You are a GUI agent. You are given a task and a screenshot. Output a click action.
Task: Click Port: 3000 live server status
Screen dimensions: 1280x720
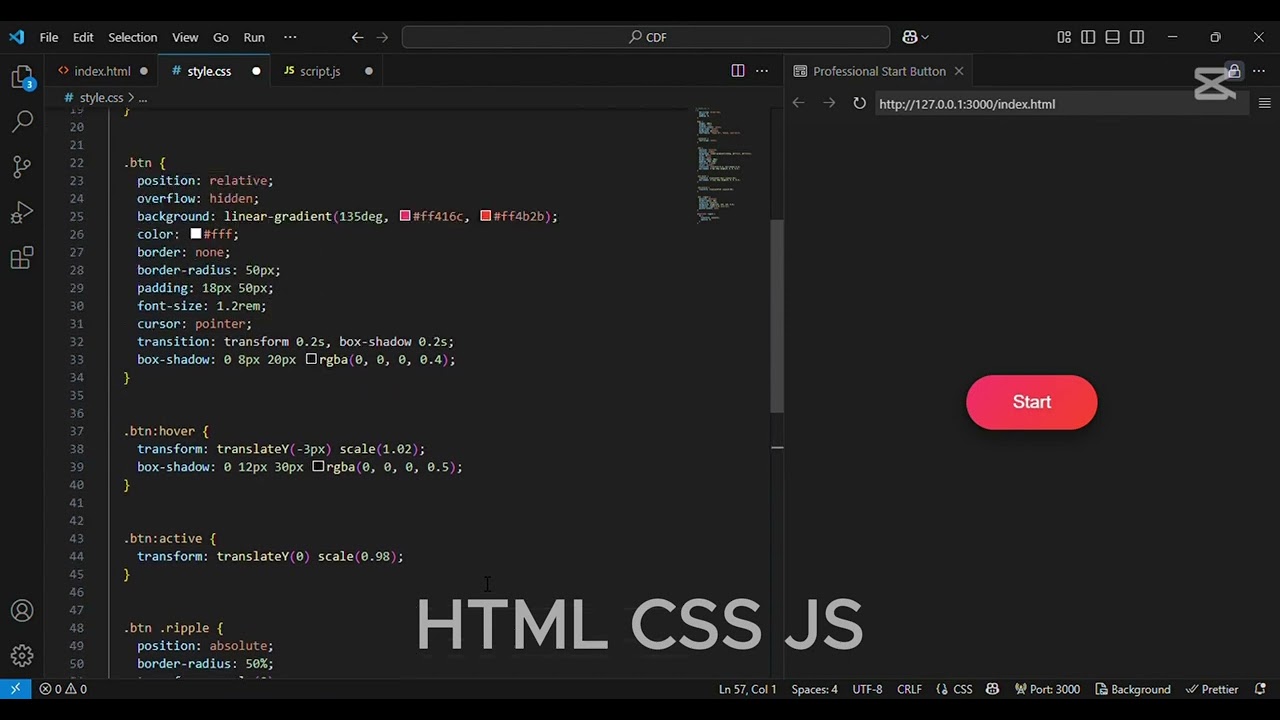1047,689
